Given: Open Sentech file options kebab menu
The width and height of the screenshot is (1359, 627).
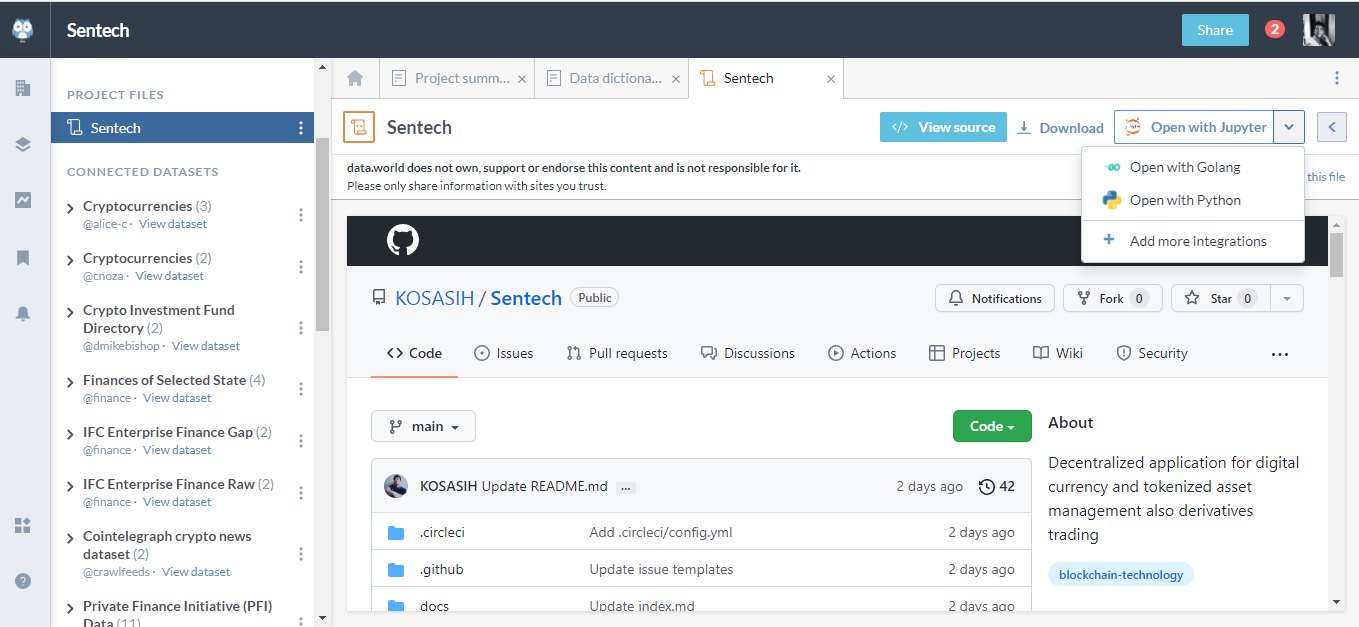Looking at the screenshot, I should click(301, 128).
